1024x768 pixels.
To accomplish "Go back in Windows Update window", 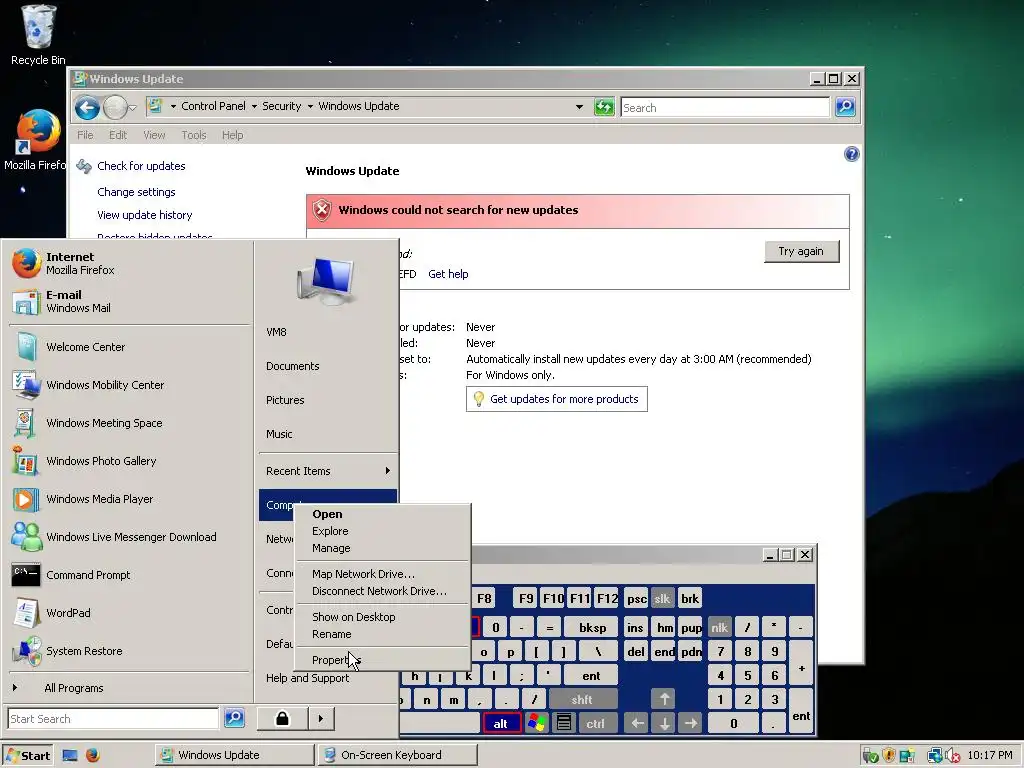I will [87, 107].
